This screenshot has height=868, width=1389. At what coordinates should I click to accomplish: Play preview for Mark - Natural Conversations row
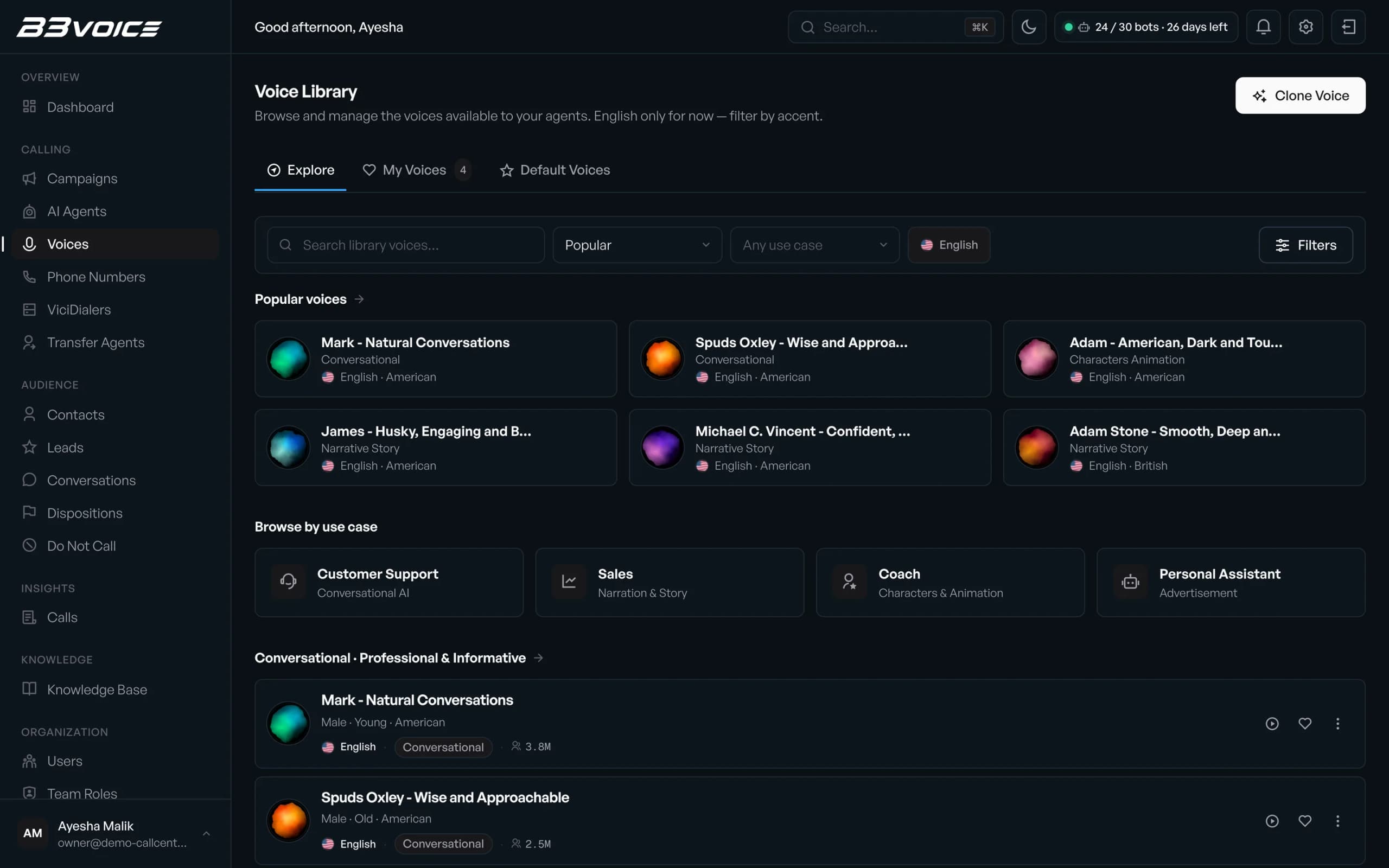[1272, 723]
